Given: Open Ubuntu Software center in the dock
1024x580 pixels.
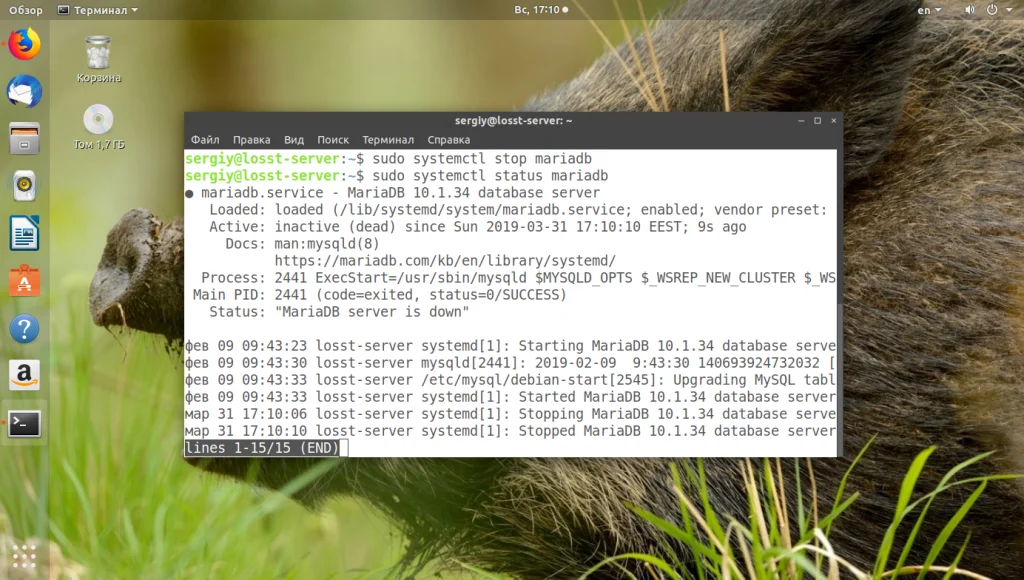Looking at the screenshot, I should click(24, 281).
